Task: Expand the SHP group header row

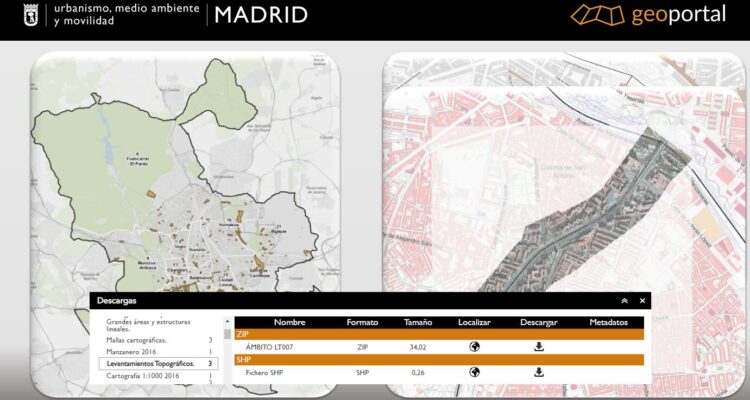Action: 442,359
